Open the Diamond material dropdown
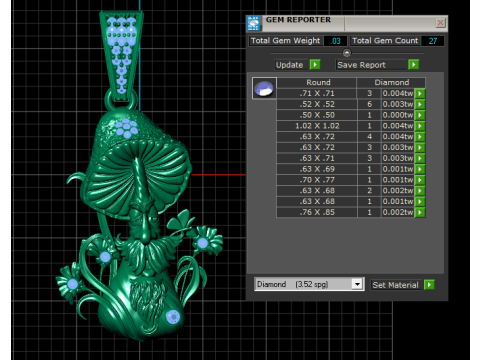 click(x=357, y=284)
